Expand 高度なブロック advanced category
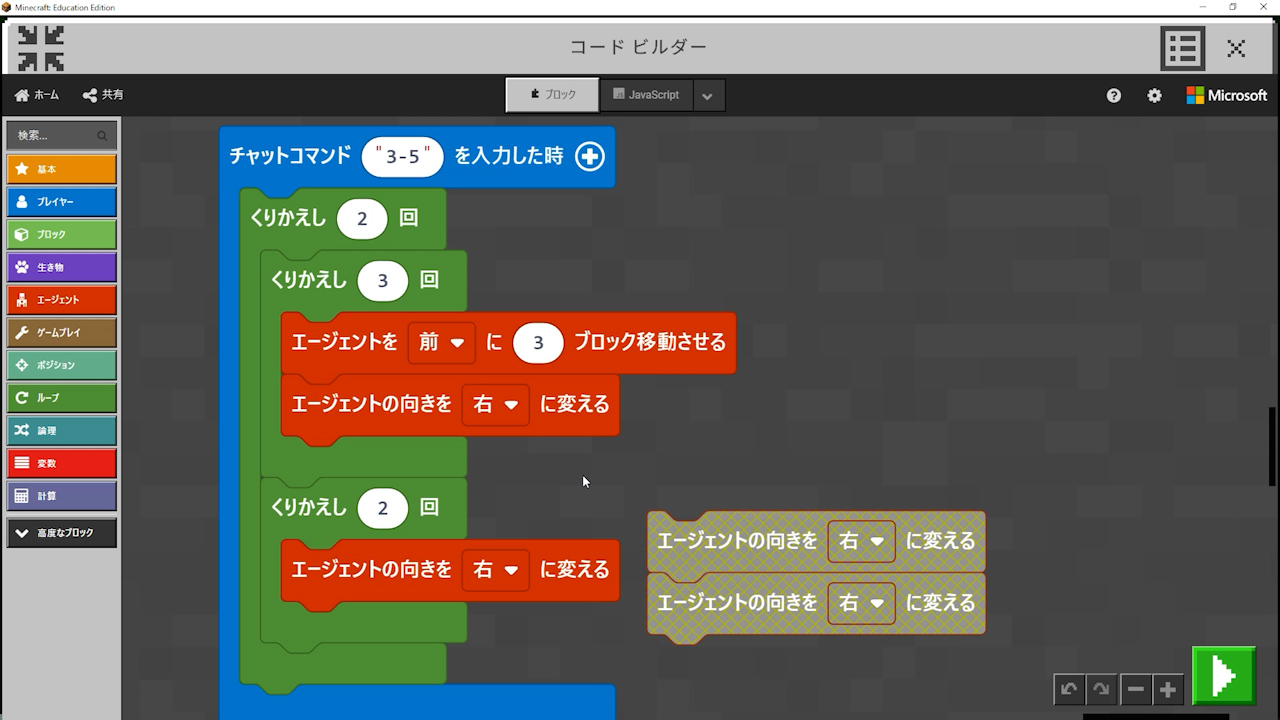The width and height of the screenshot is (1280, 720). pyautogui.click(x=61, y=533)
